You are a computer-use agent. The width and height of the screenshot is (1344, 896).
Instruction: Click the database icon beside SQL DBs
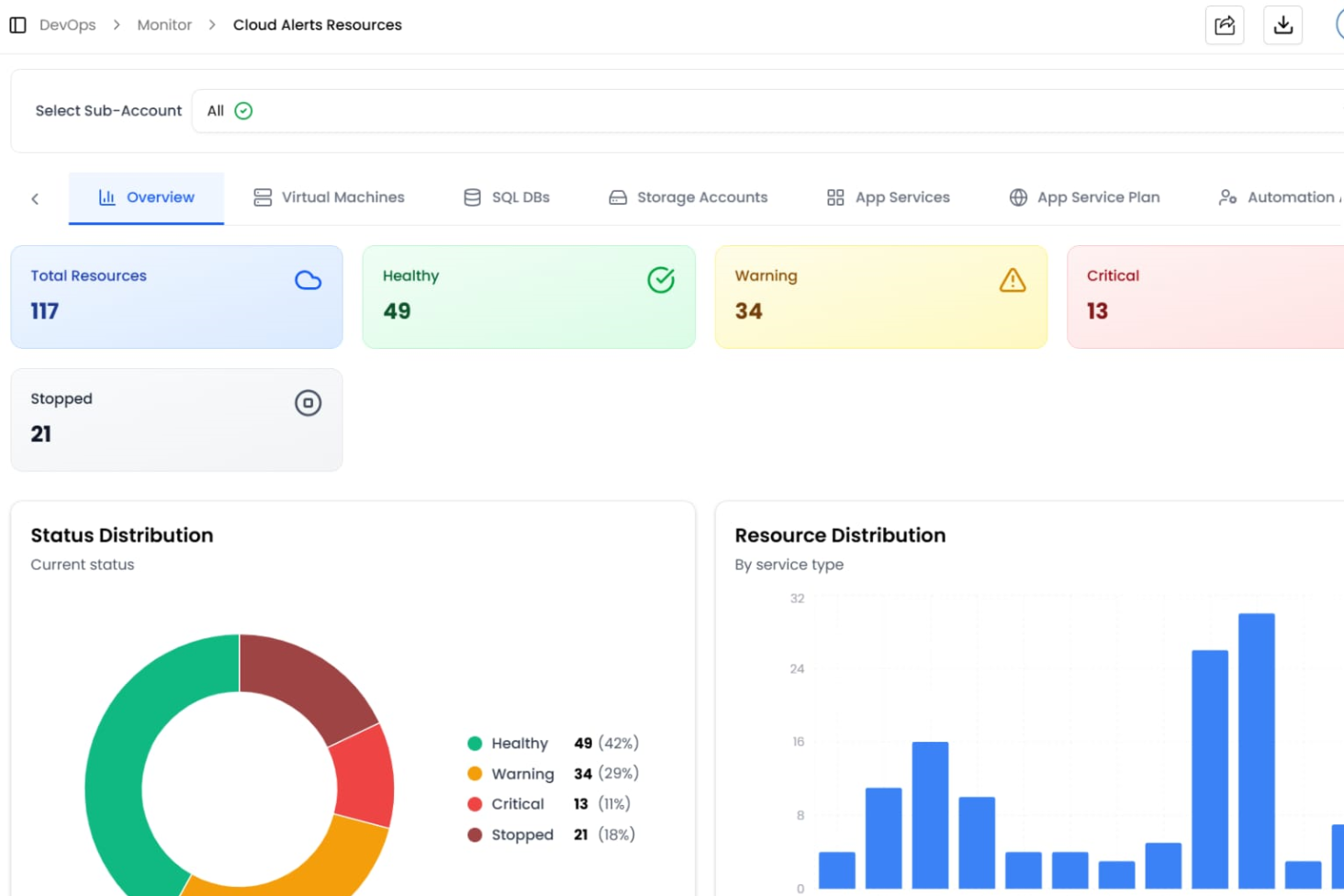tap(471, 196)
